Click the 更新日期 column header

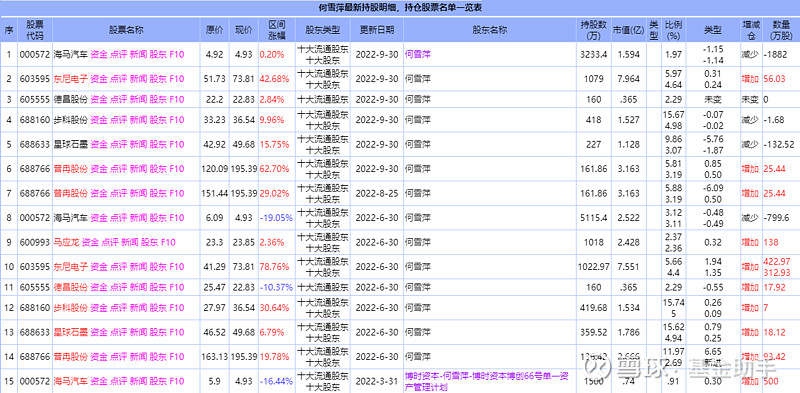(x=377, y=30)
